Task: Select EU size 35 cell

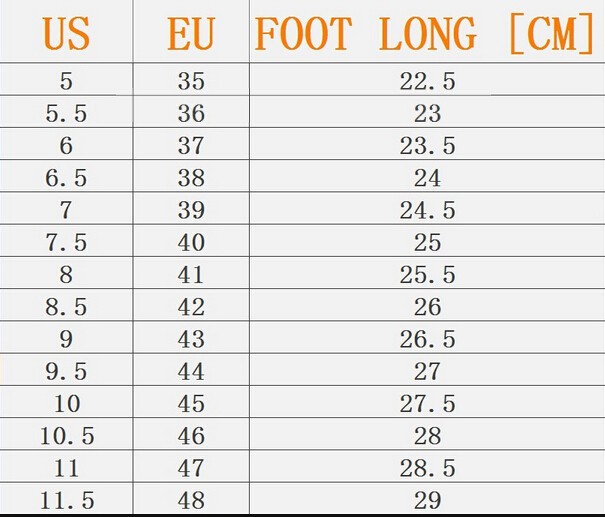Action: (191, 81)
